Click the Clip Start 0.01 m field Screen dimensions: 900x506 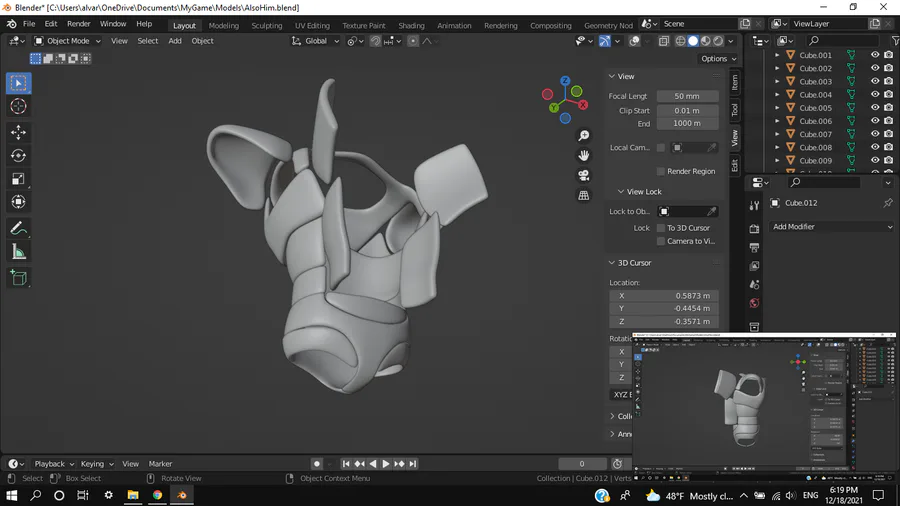tap(687, 111)
